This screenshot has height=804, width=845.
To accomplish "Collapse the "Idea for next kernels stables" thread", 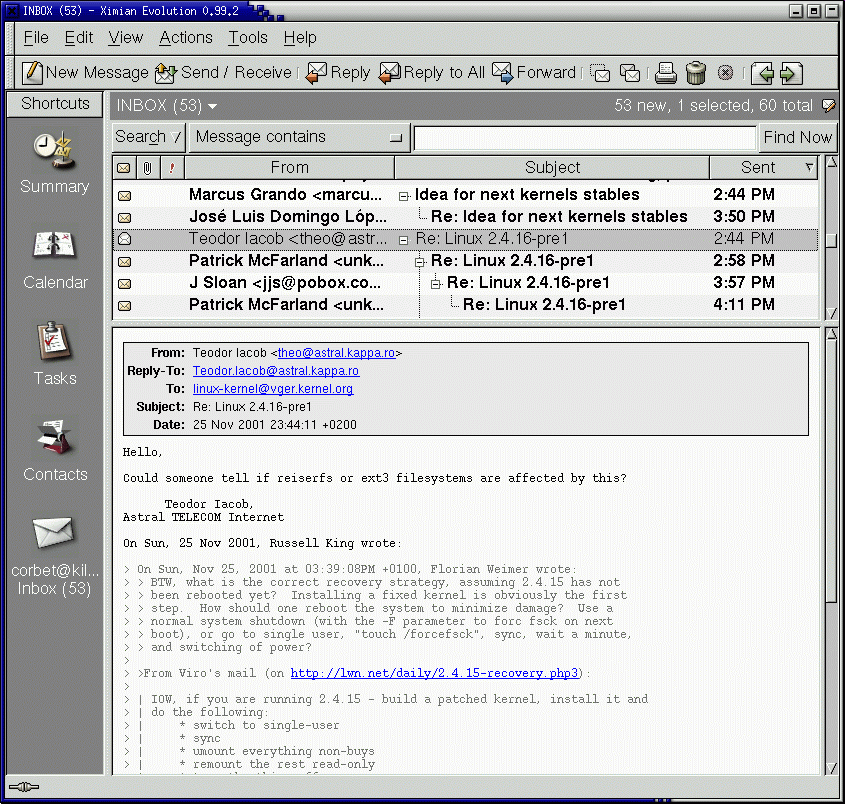I will [404, 195].
